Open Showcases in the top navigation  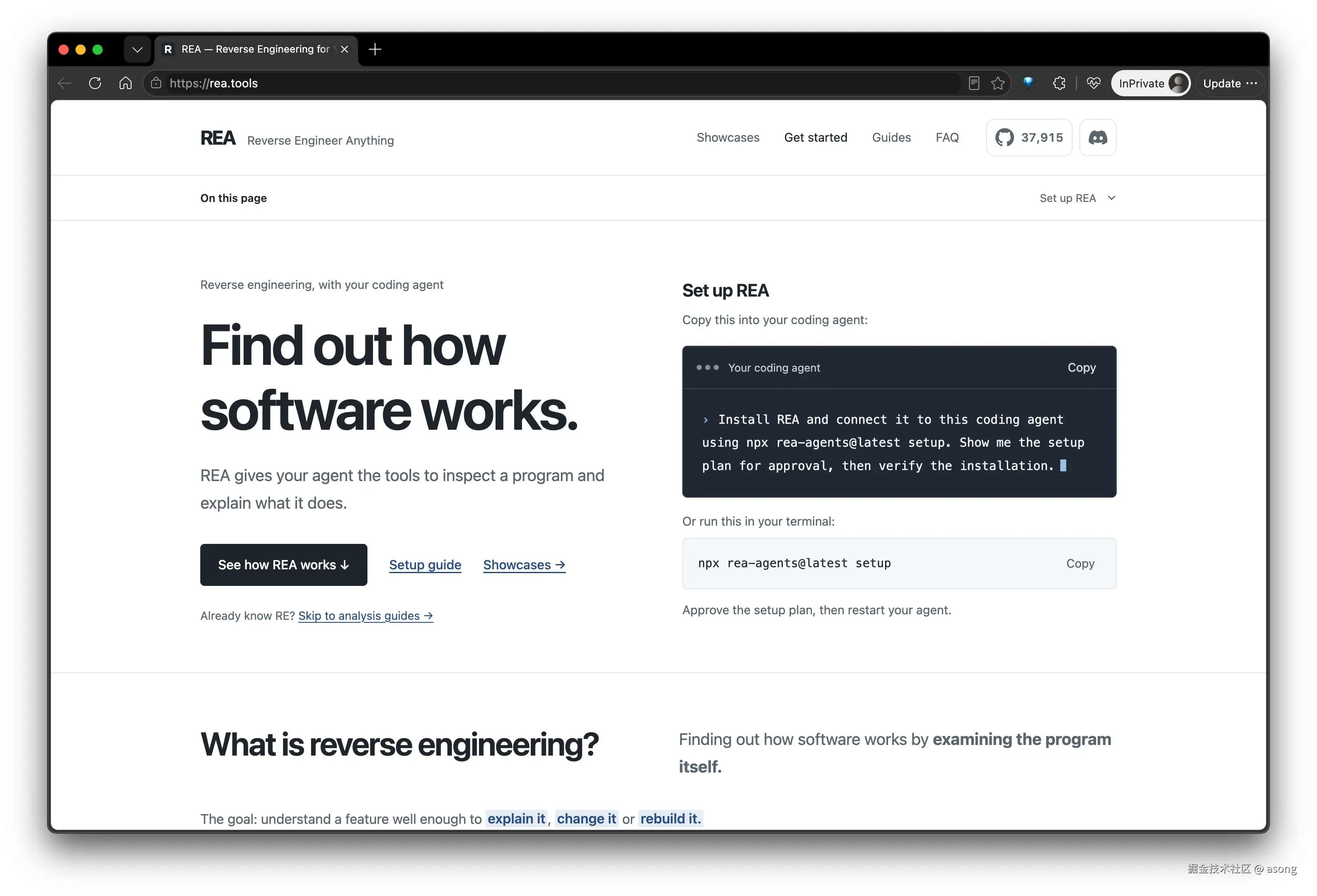coord(728,138)
